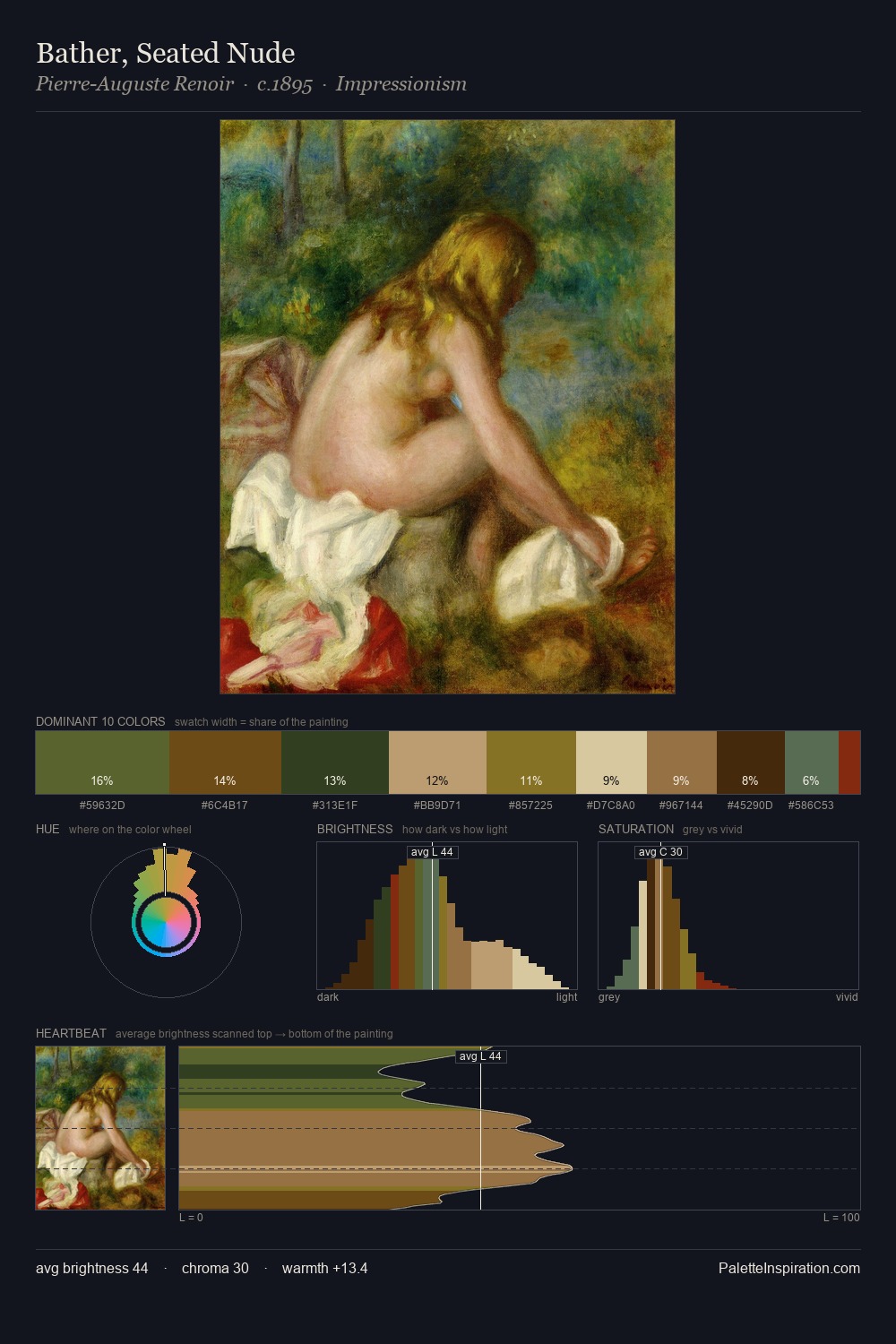Click the 'vivid' axis label under Saturation
This screenshot has height=1344, width=896.
(847, 997)
